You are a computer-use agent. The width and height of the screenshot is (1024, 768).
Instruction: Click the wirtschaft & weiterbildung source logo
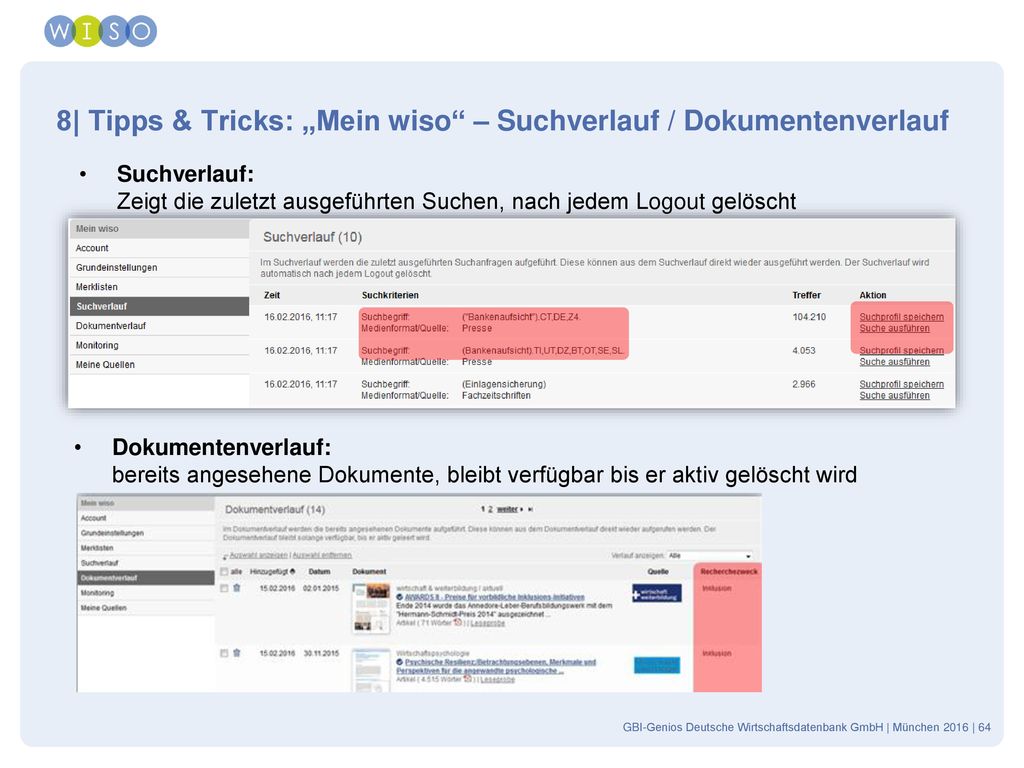coord(656,593)
